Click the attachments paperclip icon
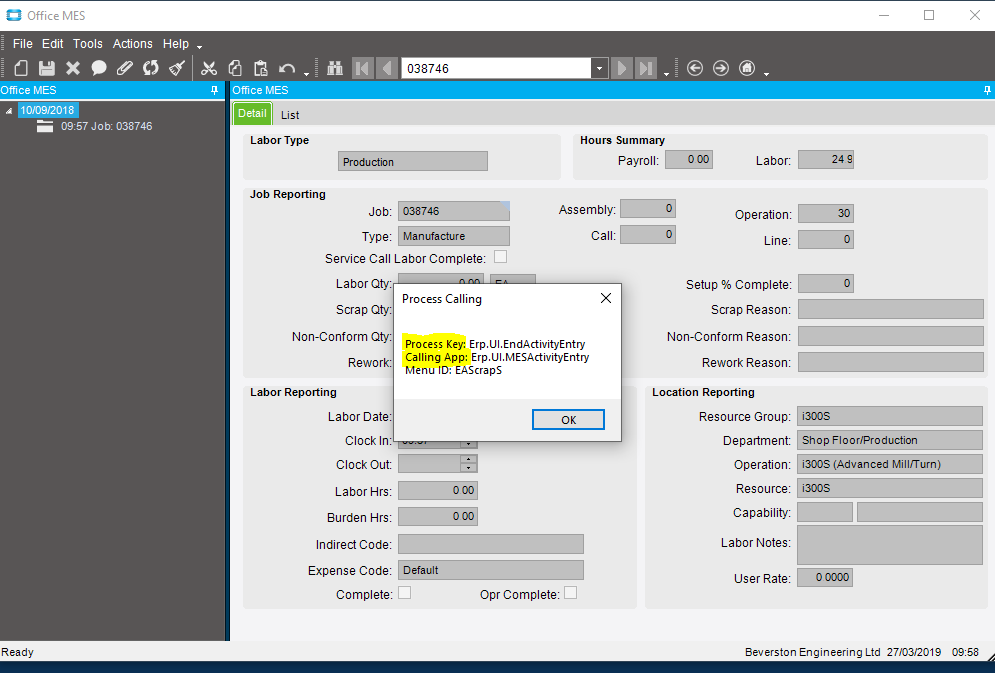The height and width of the screenshot is (673, 995). (124, 68)
